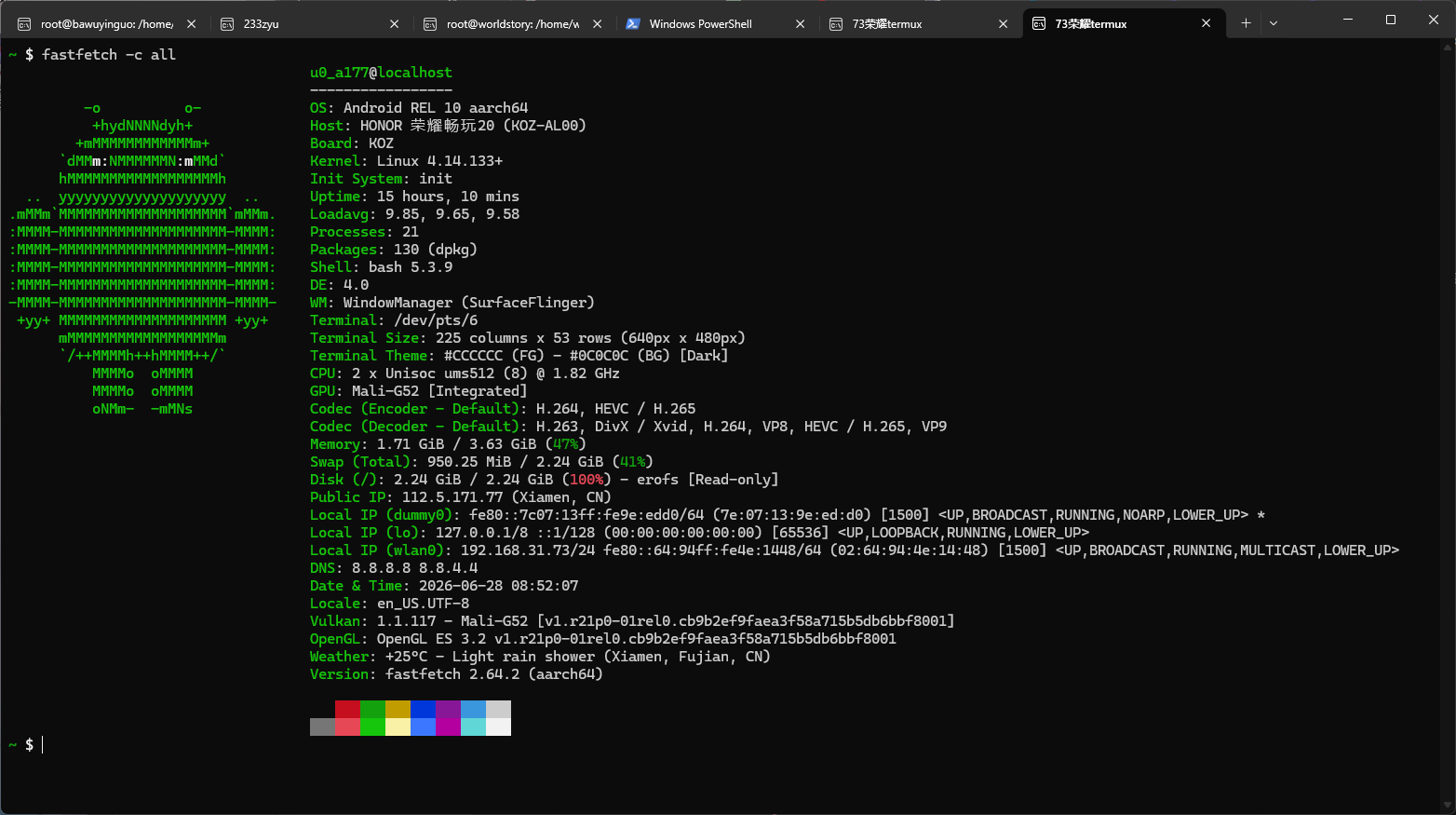Viewport: 1456px width, 815px height.
Task: Click the console icon on the active termux tab
Action: pyautogui.click(x=1039, y=24)
